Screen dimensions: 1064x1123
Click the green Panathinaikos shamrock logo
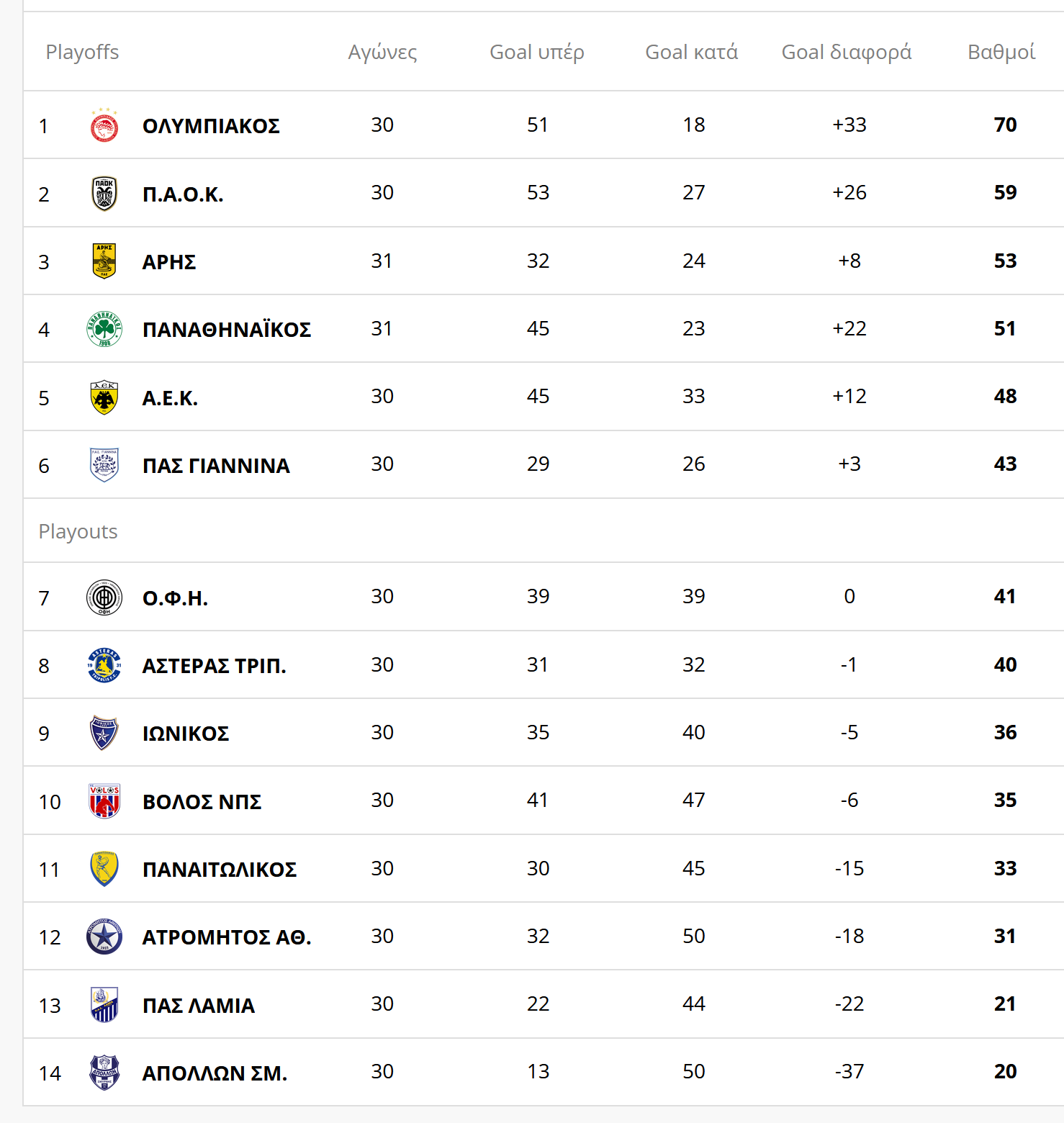point(104,329)
